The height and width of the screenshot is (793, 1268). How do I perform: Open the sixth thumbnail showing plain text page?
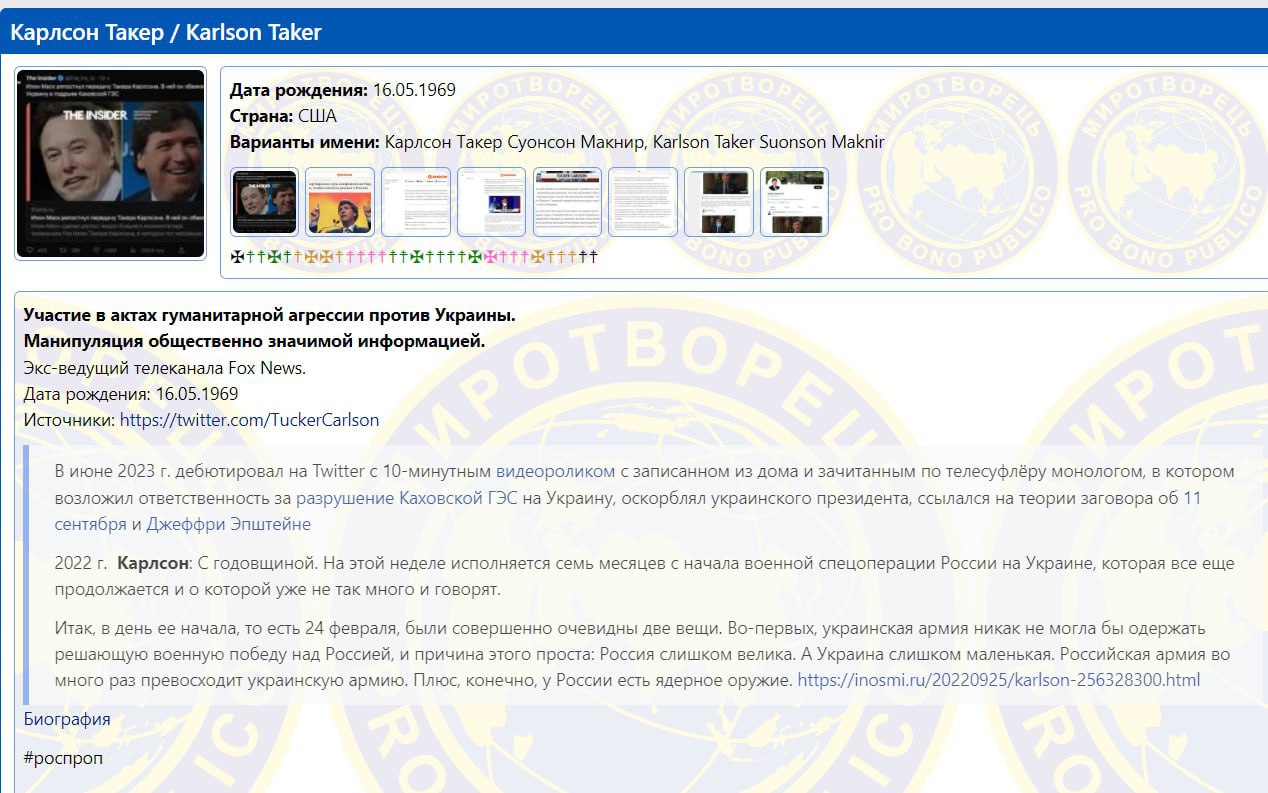(643, 201)
